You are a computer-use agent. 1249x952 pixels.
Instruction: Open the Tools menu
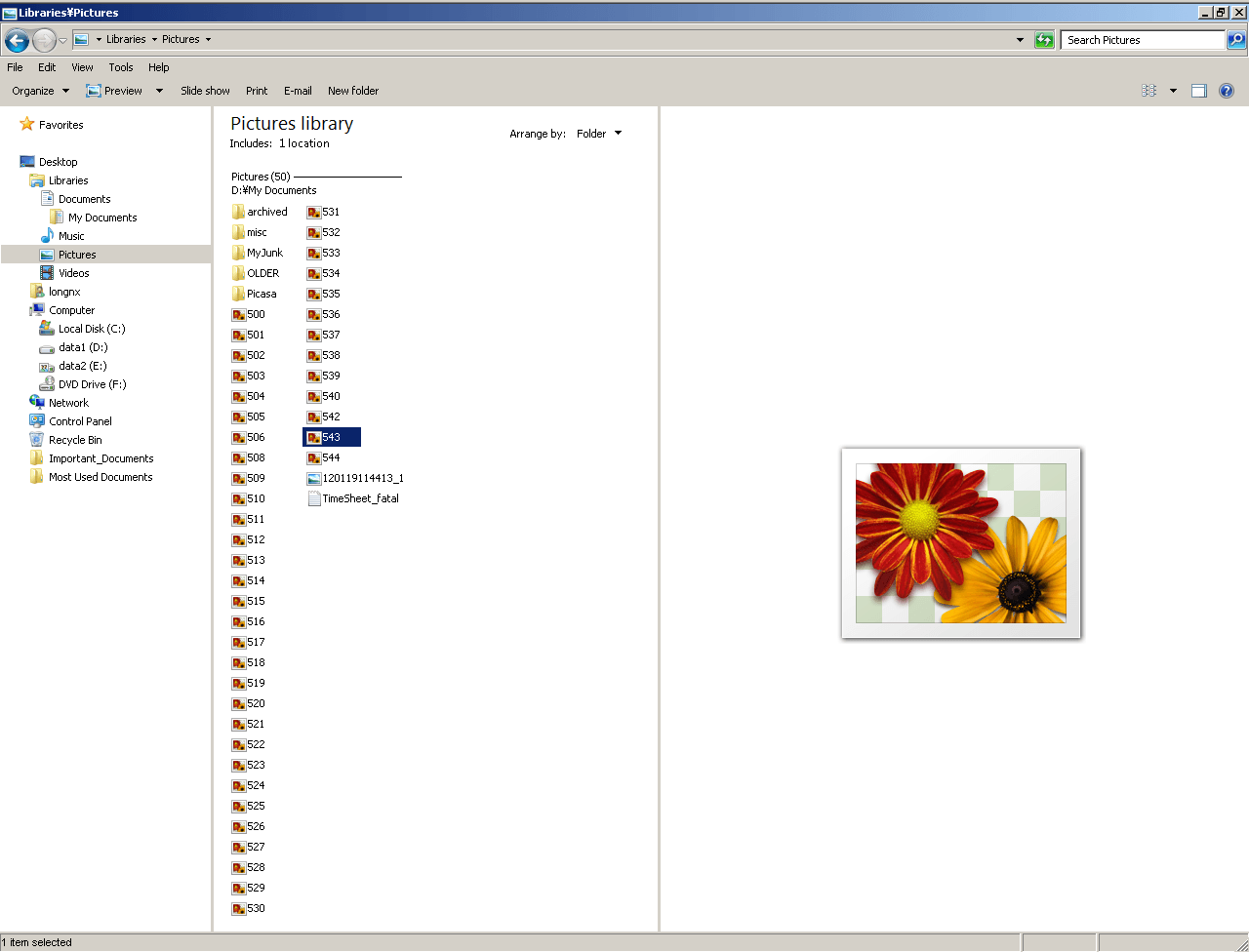(121, 67)
